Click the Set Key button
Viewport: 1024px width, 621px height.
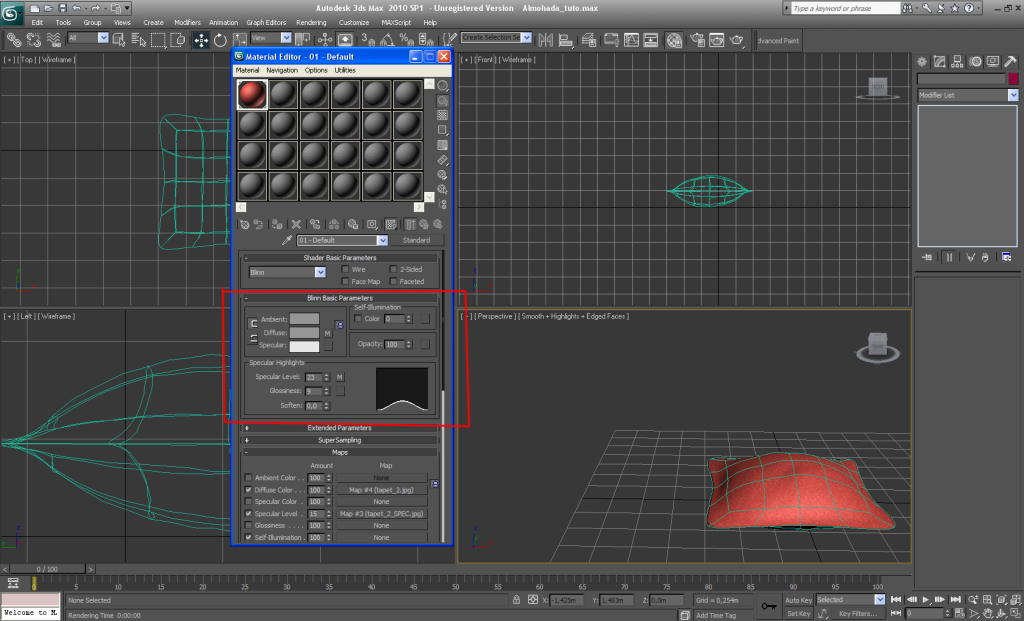tap(798, 614)
